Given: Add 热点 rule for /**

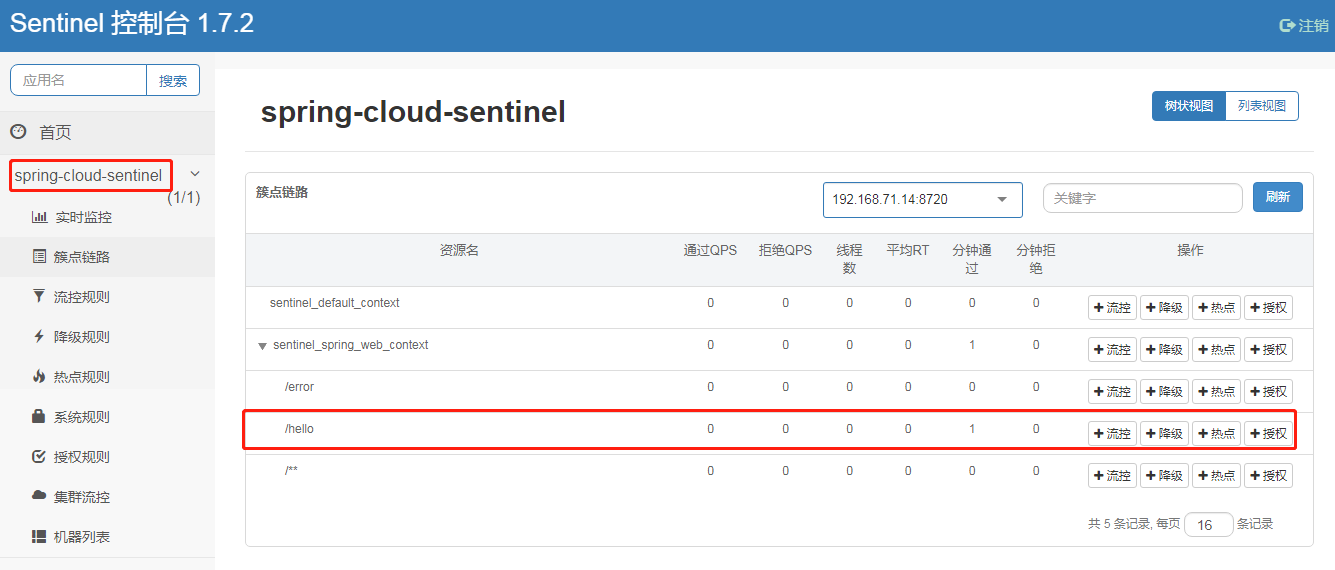Looking at the screenshot, I should [1216, 476].
